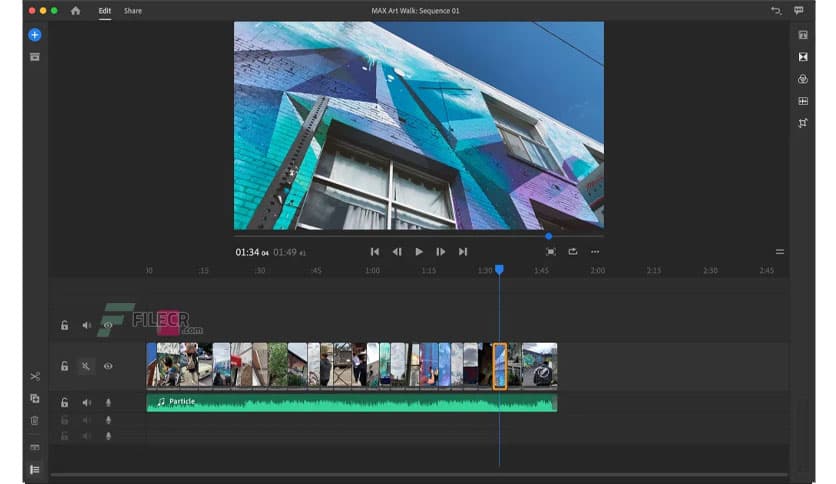Toggle the muted audio icon on the main video track

(86, 366)
